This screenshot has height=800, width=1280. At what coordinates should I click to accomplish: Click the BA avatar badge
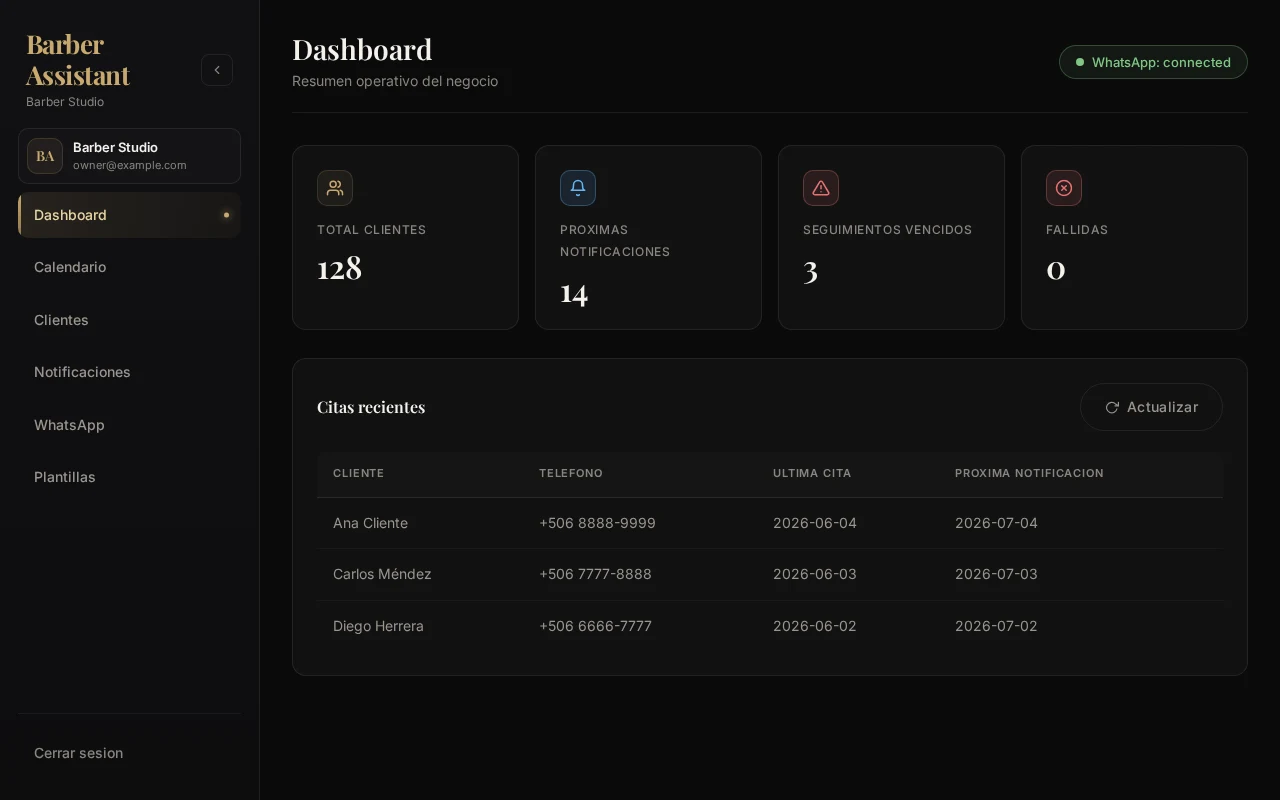45,156
